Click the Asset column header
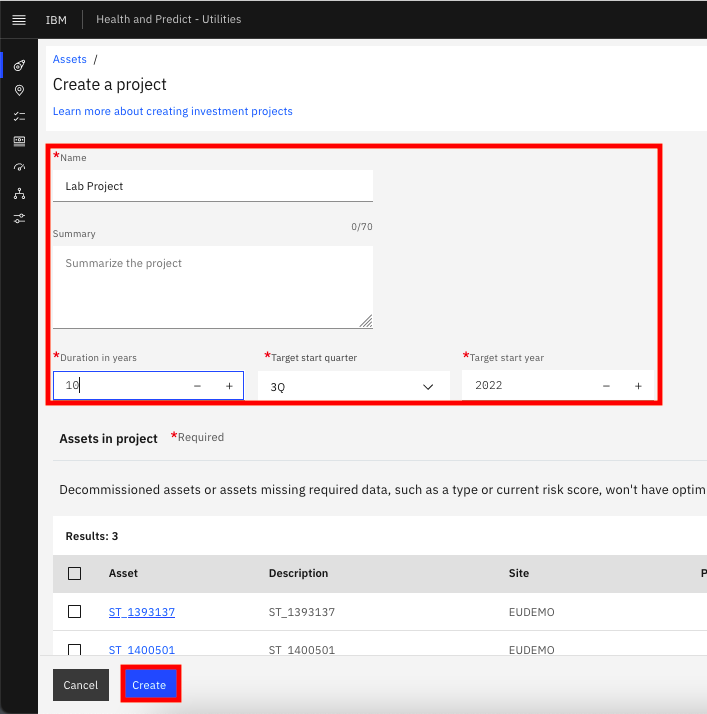 [x=123, y=573]
